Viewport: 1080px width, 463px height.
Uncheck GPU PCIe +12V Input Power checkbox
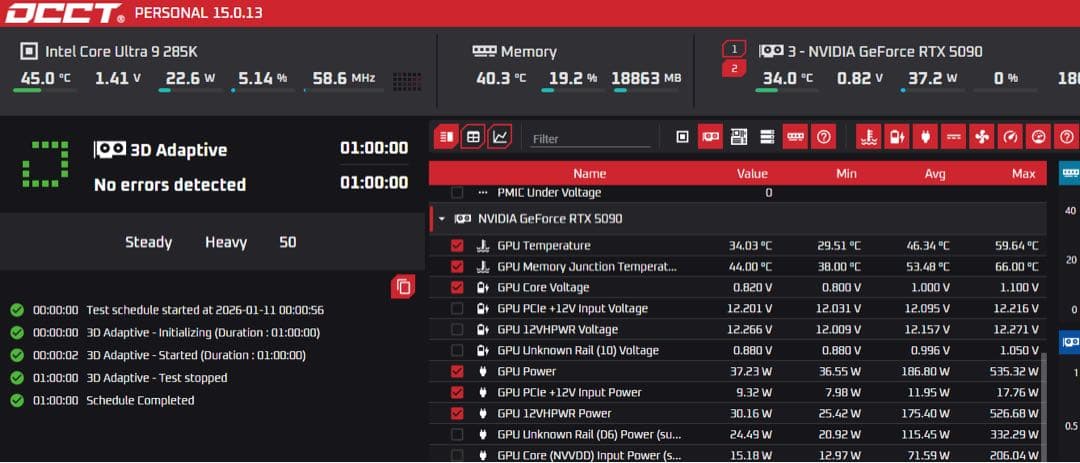pos(457,393)
